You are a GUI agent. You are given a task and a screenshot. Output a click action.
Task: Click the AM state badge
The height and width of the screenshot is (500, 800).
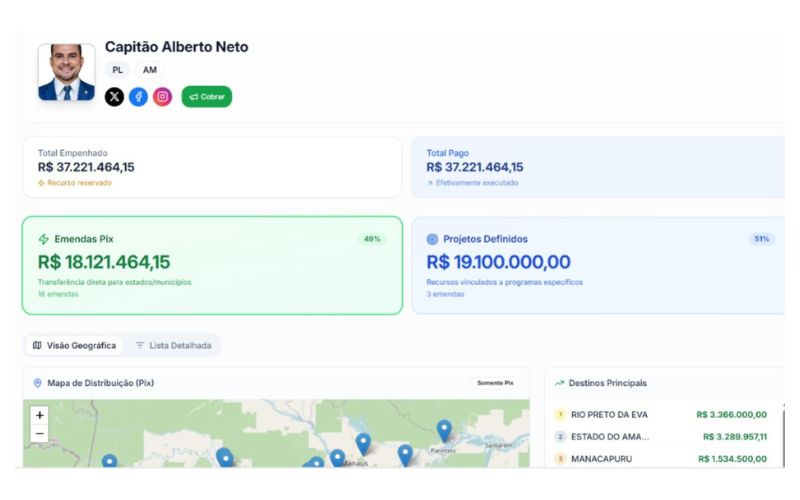click(149, 70)
